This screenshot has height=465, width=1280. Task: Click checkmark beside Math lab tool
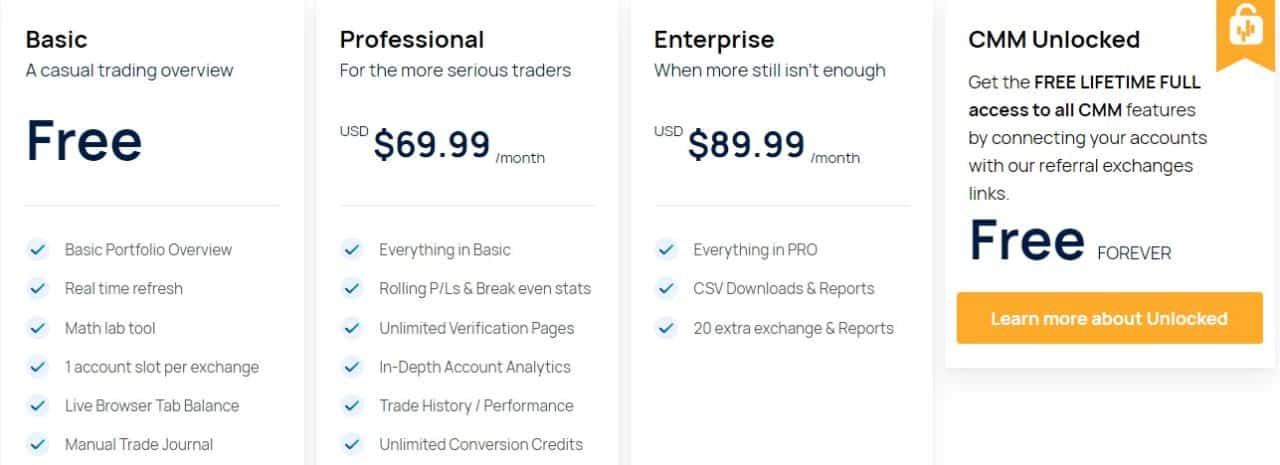[x=38, y=327]
